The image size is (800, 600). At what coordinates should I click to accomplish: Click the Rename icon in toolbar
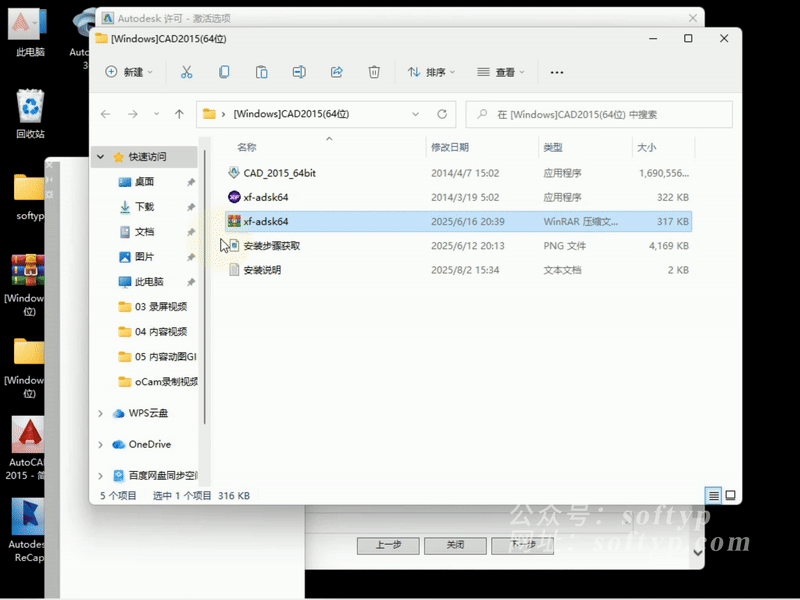299,72
